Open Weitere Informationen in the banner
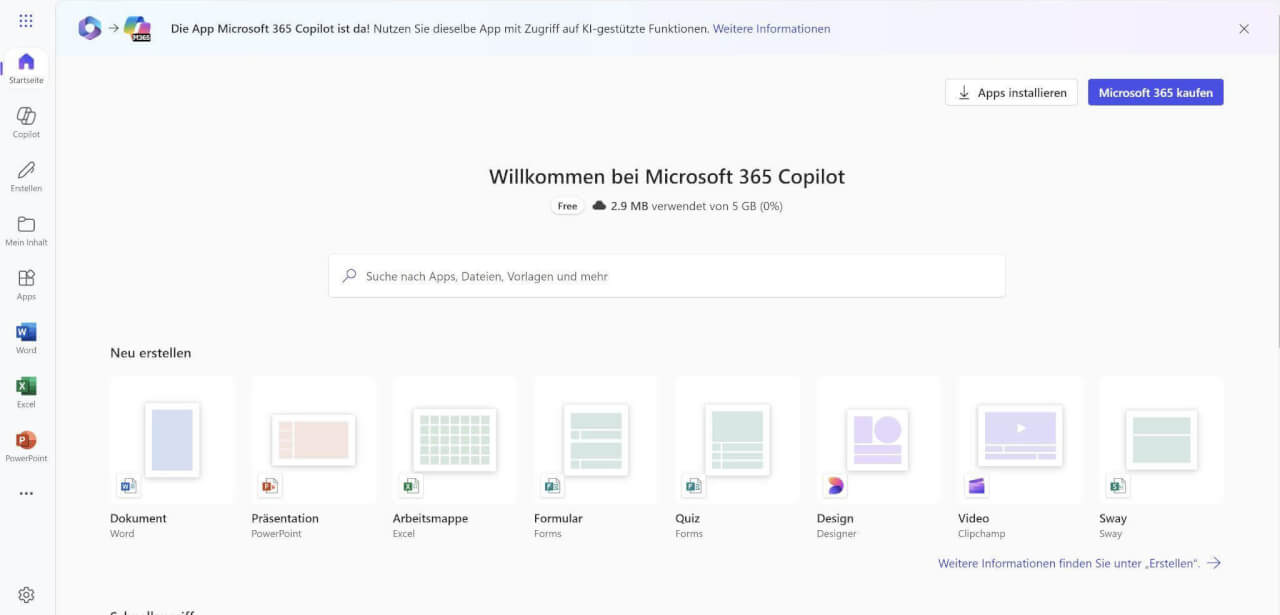This screenshot has height=615, width=1280. pos(772,28)
